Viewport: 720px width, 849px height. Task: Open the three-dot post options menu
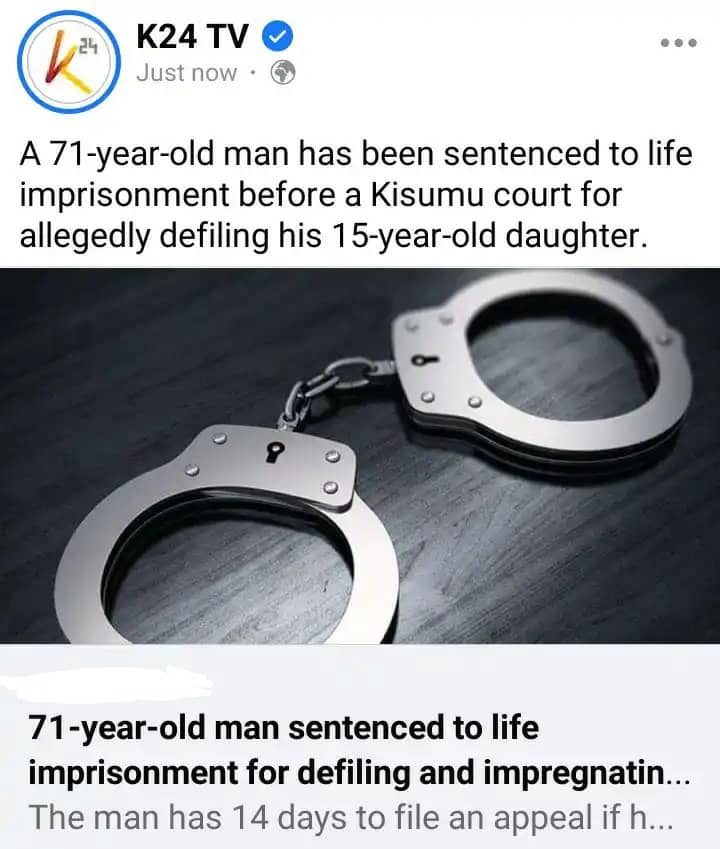(679, 42)
